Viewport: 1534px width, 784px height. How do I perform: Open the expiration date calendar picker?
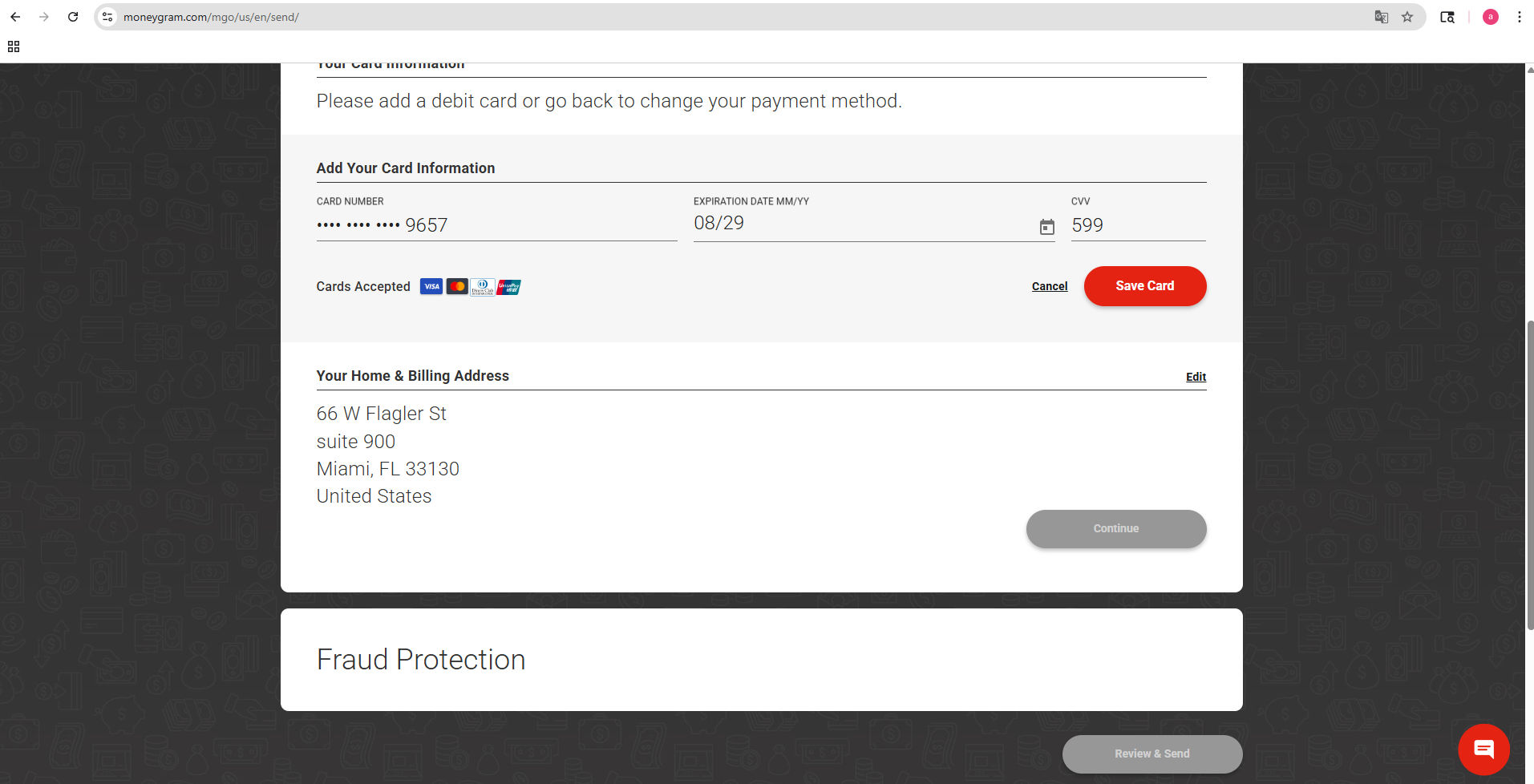tap(1046, 227)
